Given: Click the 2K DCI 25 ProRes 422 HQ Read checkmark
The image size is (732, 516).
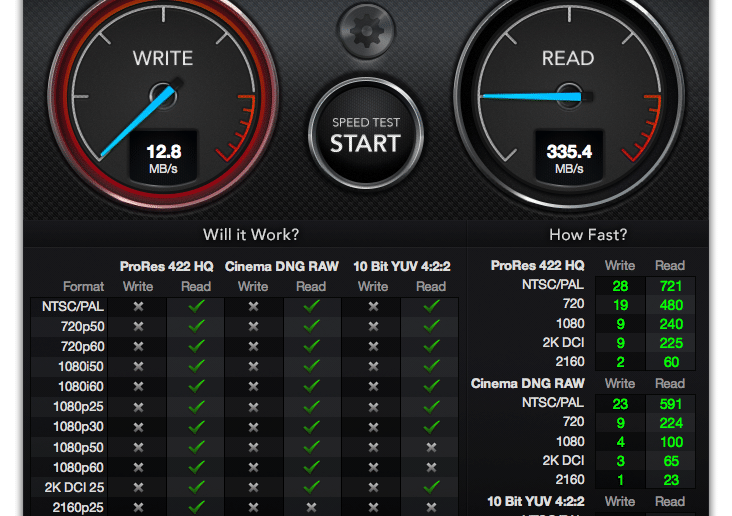Looking at the screenshot, I should [x=197, y=487].
